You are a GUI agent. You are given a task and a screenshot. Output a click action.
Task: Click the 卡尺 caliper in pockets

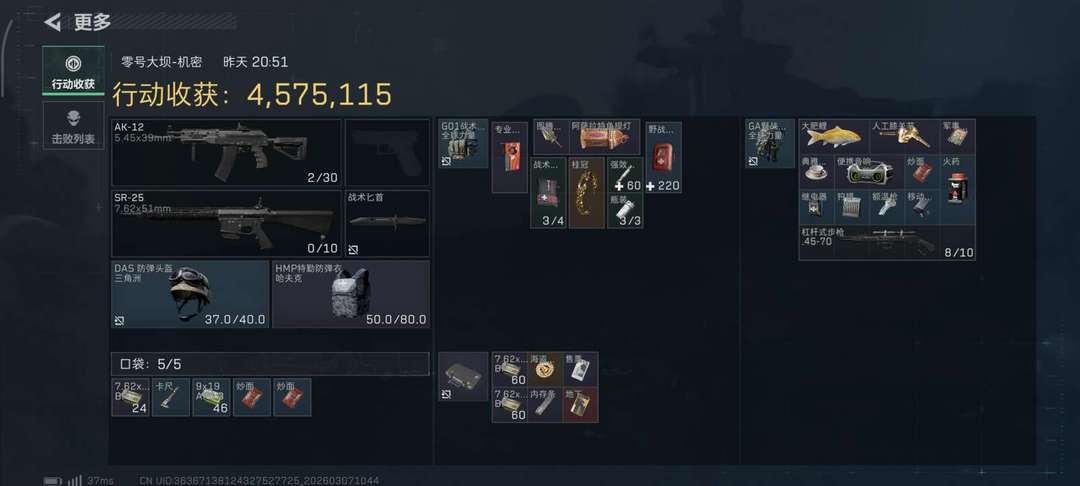click(171, 397)
